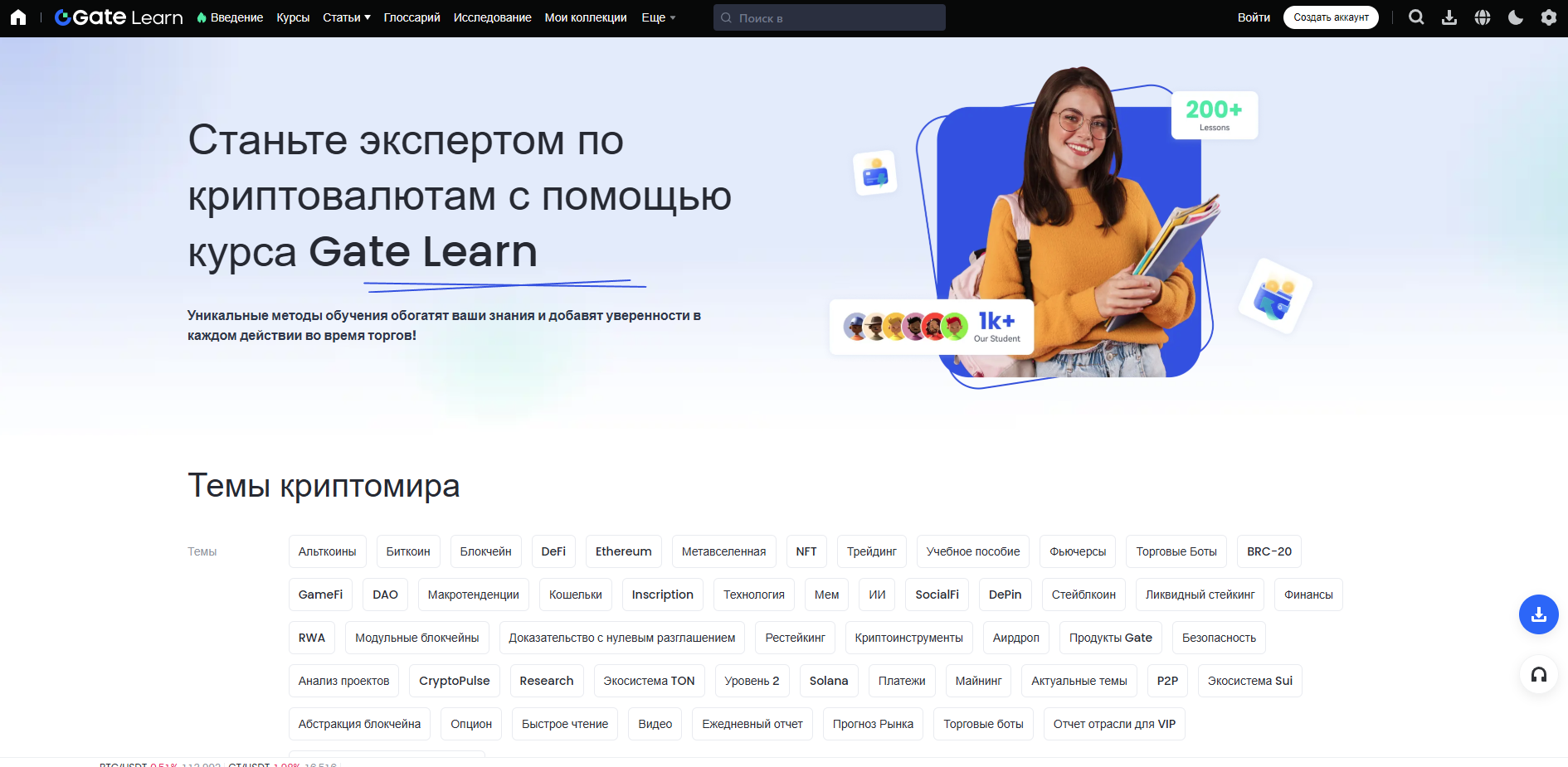Open the Введение menu item
Screen dimensions: 1568x767
pyautogui.click(x=230, y=17)
